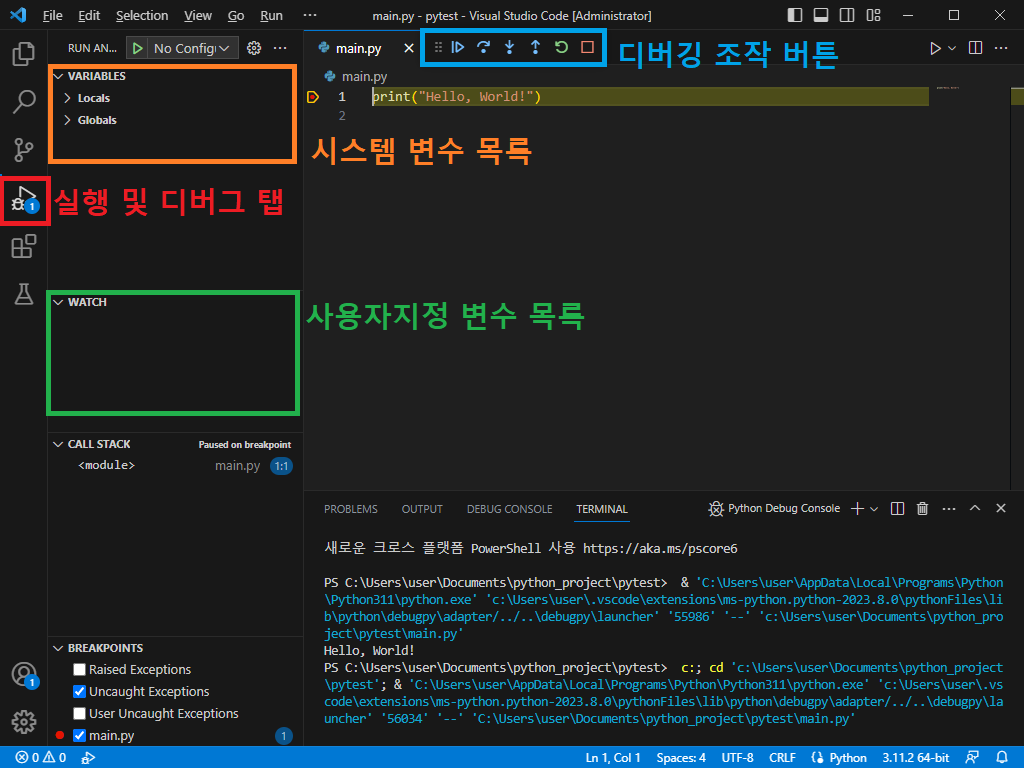Expand the Globals variables tree
This screenshot has height=768, width=1024.
[97, 120]
